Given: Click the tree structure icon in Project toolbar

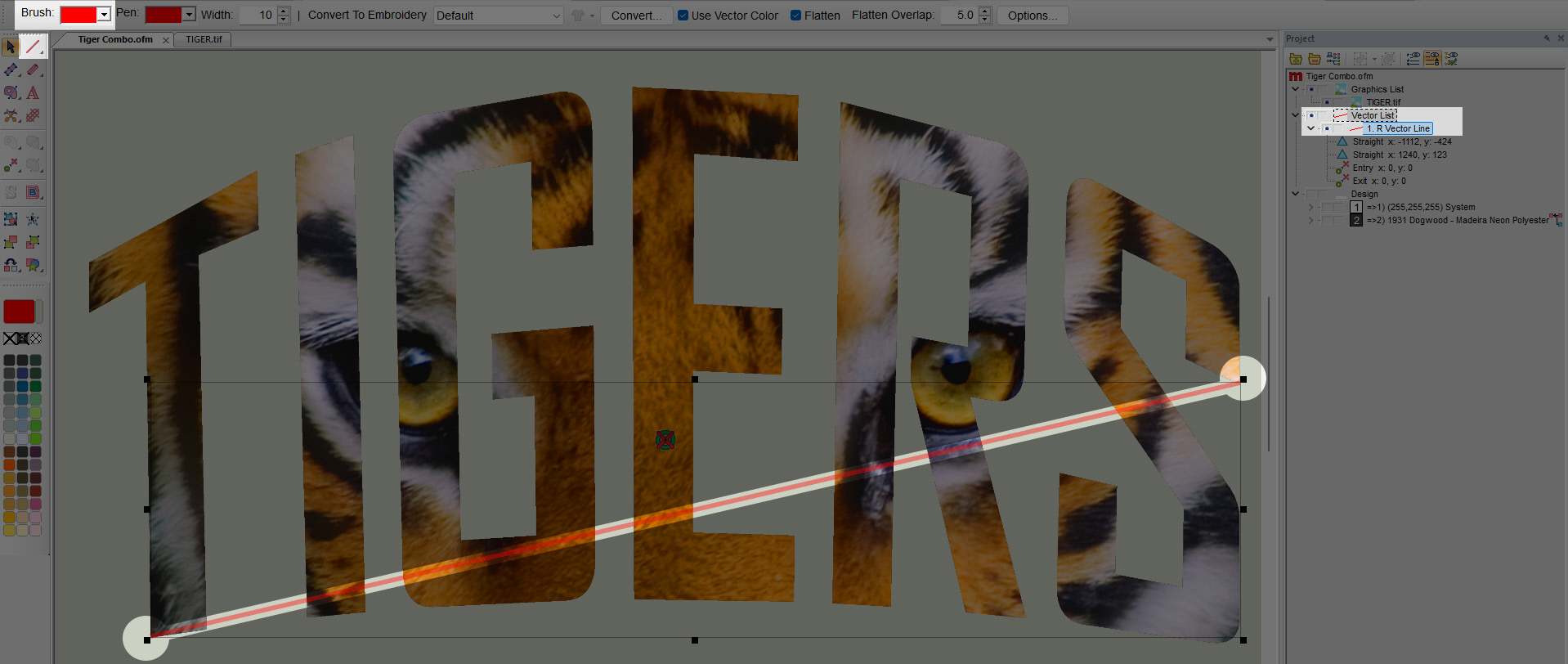Looking at the screenshot, I should [1333, 59].
